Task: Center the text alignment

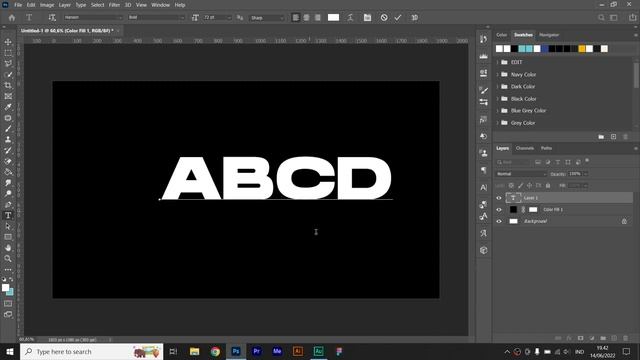Action: click(x=307, y=18)
